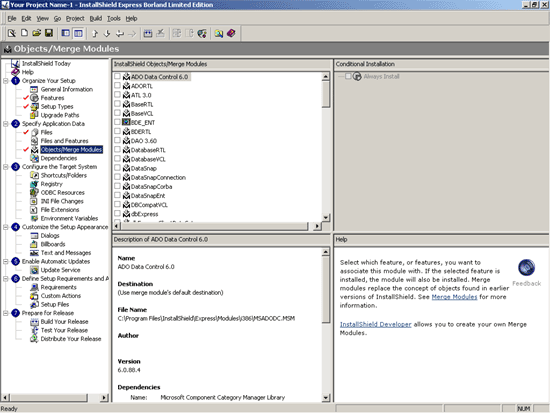Follow the Merge Modules help link
Screen dimensions: 550x413
[x=454, y=297]
